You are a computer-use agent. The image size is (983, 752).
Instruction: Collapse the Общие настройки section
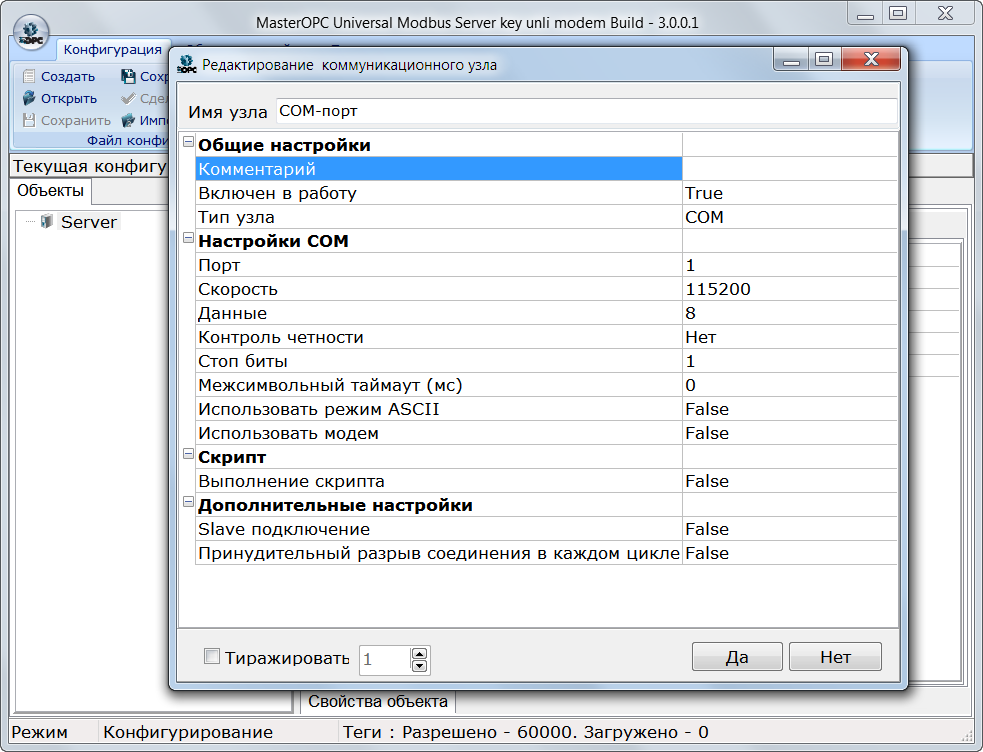[187, 144]
